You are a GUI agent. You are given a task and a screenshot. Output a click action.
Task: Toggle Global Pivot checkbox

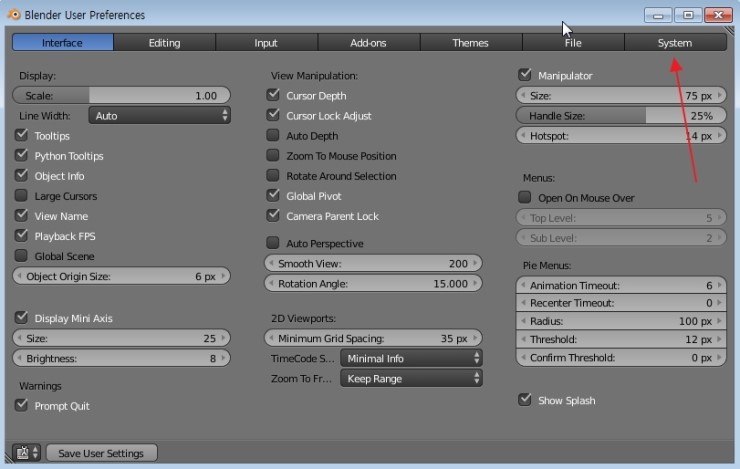tap(273, 195)
